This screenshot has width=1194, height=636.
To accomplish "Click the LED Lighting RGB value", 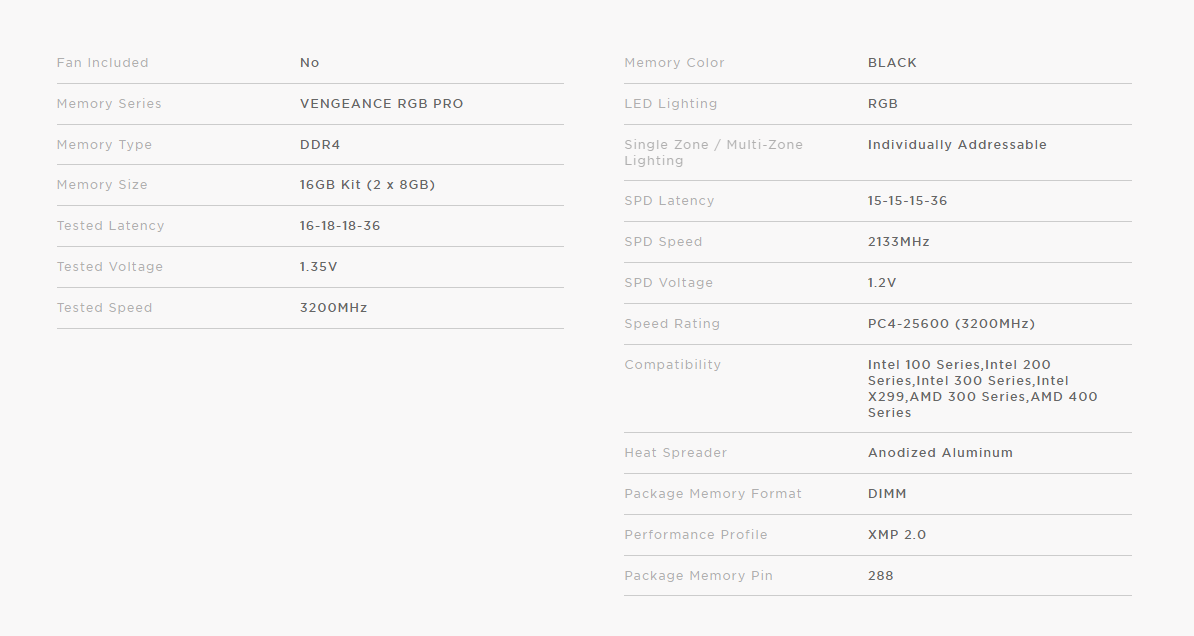I will [x=883, y=104].
